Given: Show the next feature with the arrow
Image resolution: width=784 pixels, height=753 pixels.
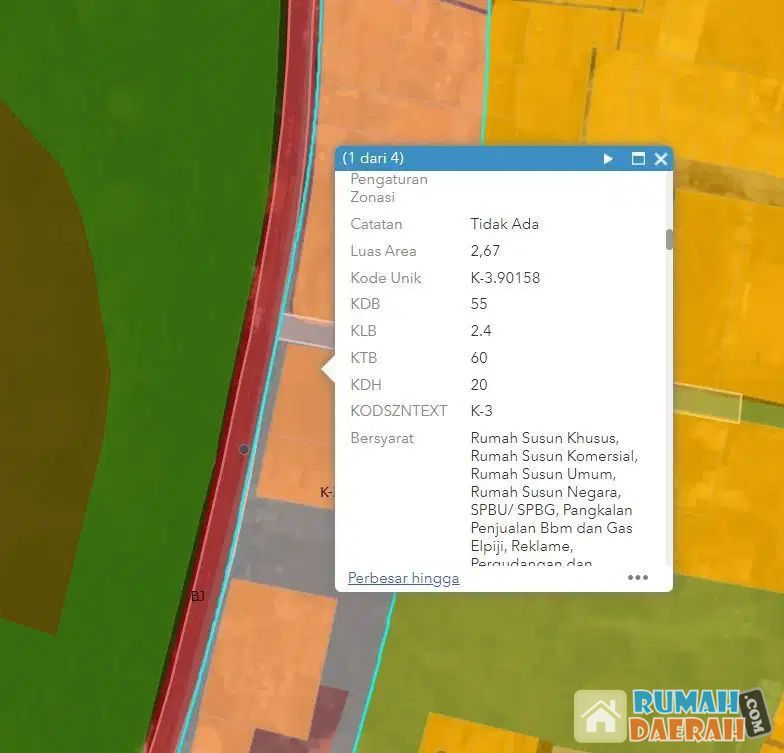Looking at the screenshot, I should [x=608, y=159].
